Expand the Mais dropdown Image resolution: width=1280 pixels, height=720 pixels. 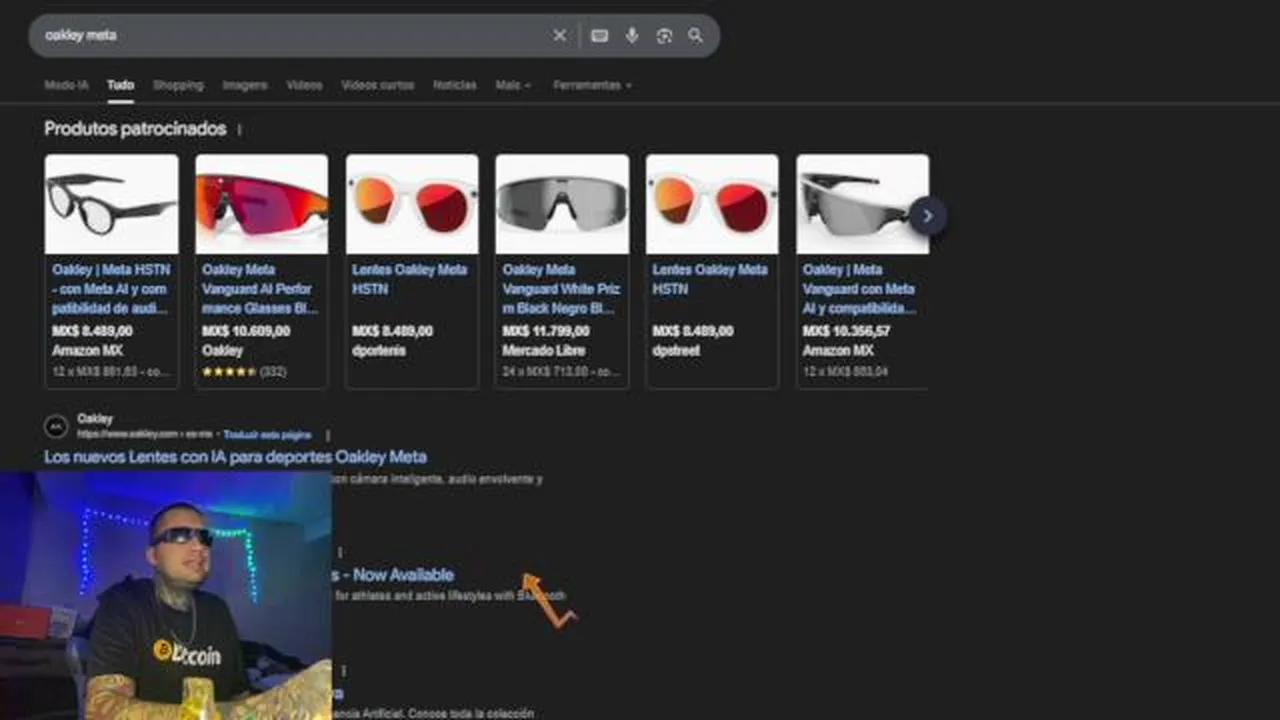click(513, 85)
